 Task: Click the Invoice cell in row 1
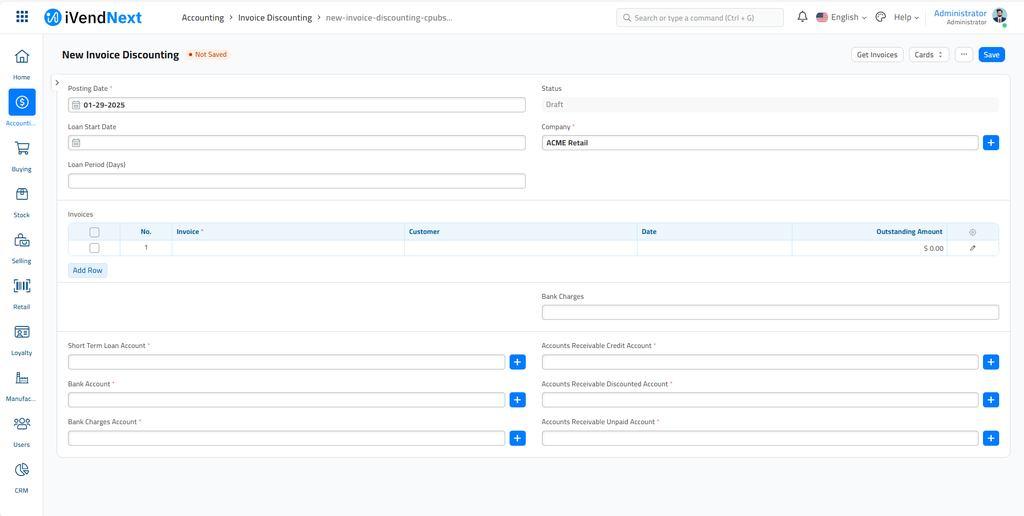coord(288,248)
